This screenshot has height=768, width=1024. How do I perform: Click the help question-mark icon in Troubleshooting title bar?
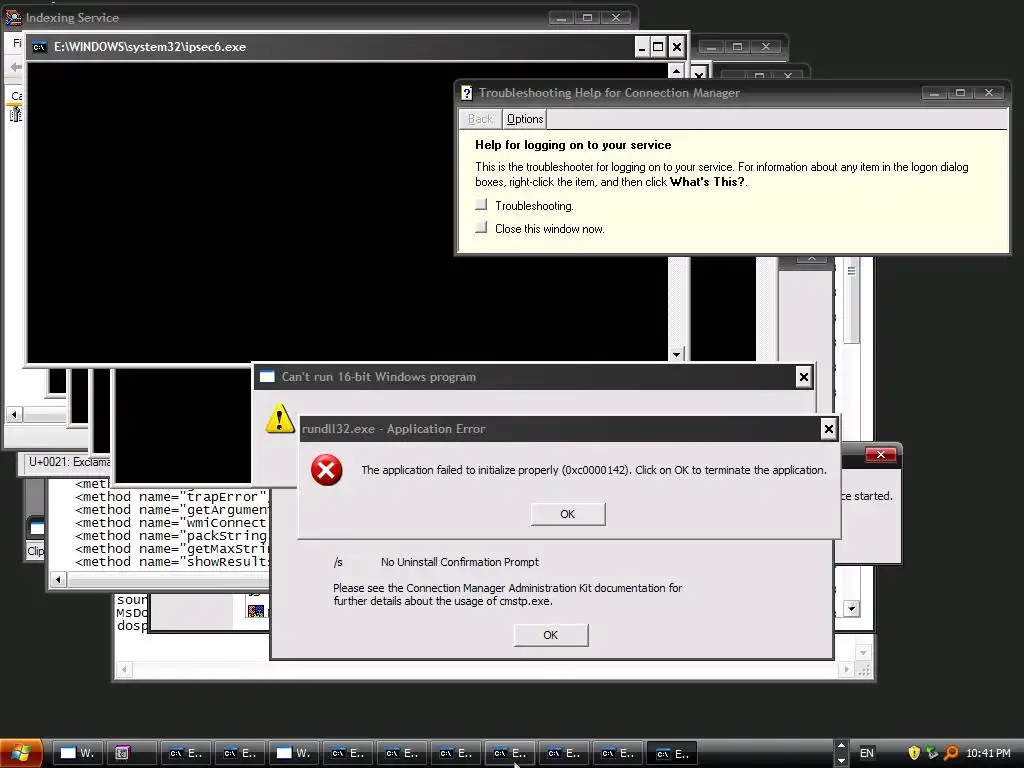click(466, 93)
